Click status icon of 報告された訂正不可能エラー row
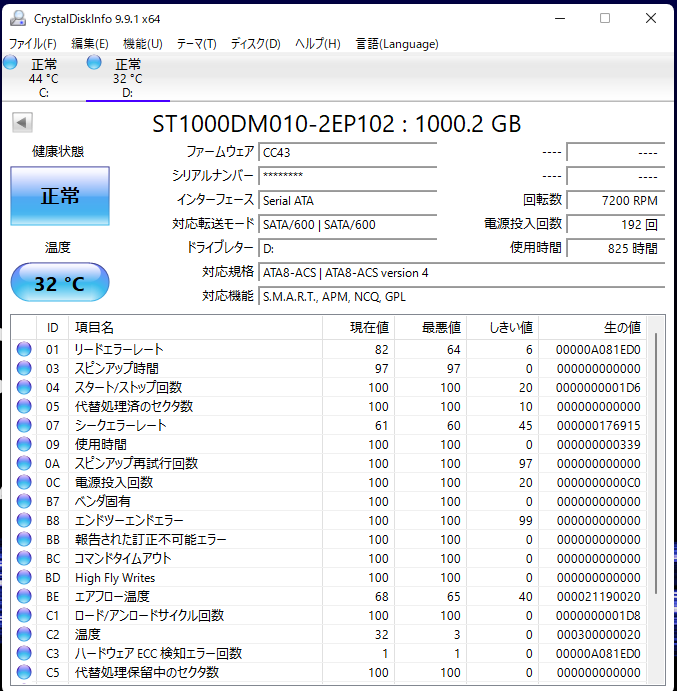Screen dimensions: 677x691 click(24, 539)
